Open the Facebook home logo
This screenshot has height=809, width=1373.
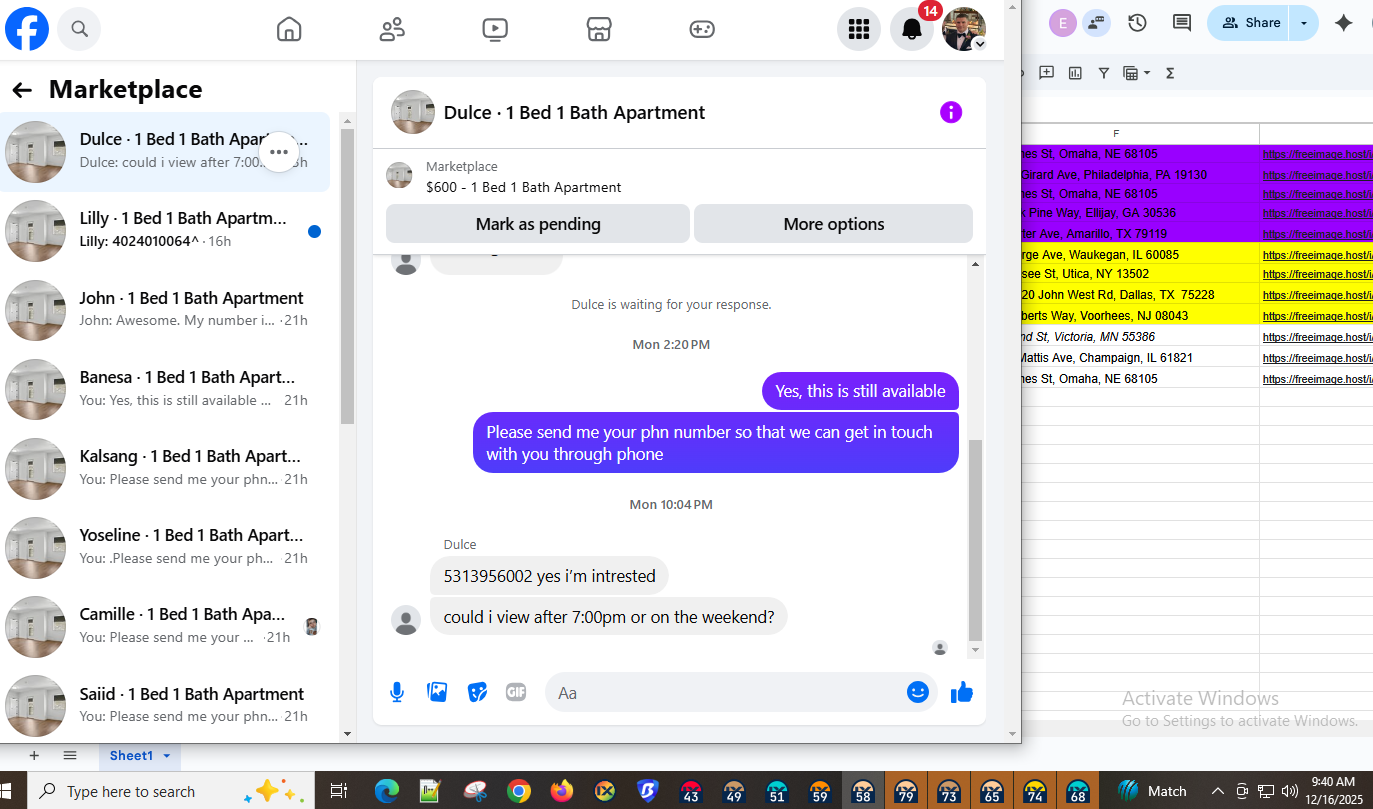pos(27,29)
